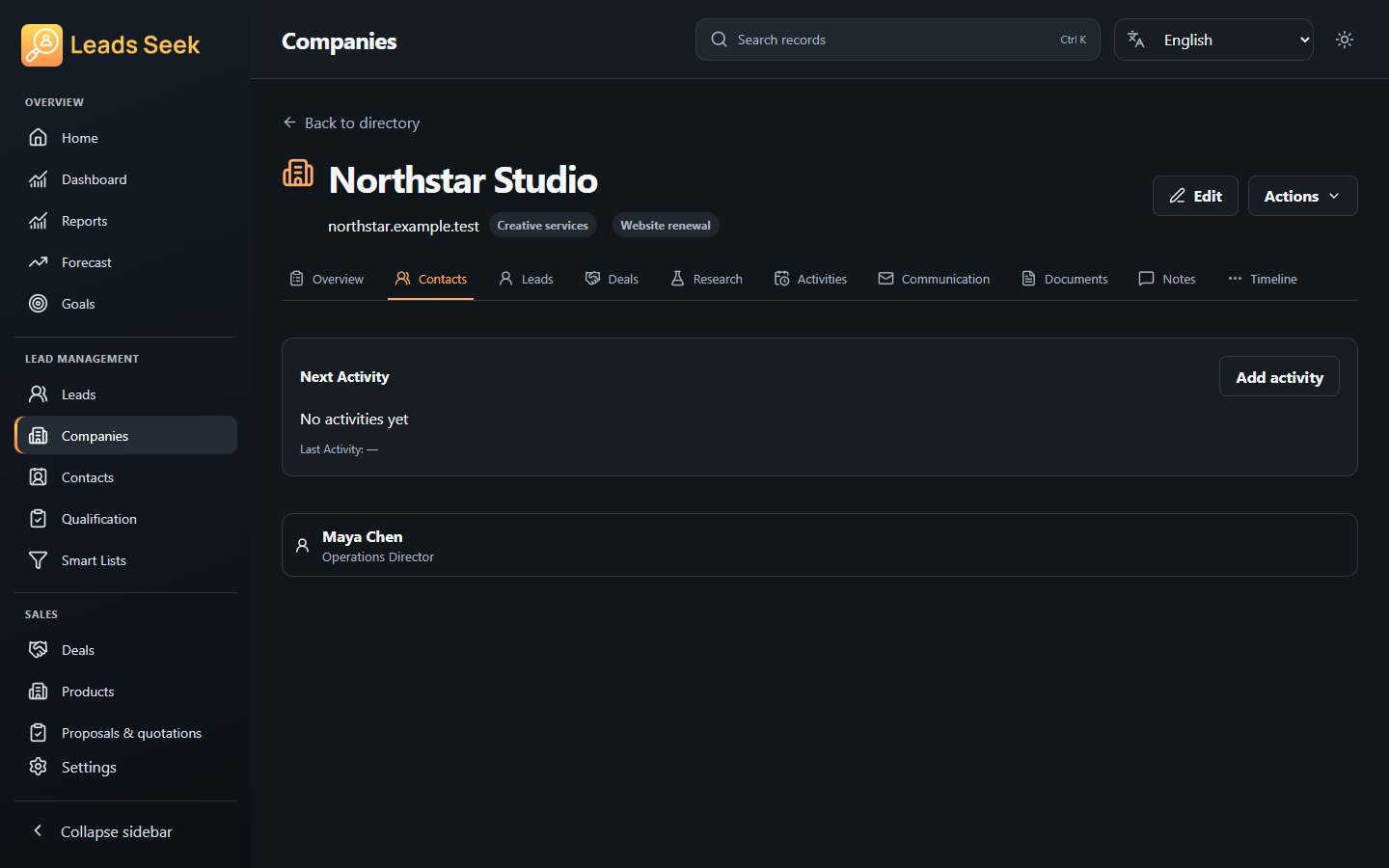
Task: Click the Leads Seek logo icon
Action: [41, 45]
